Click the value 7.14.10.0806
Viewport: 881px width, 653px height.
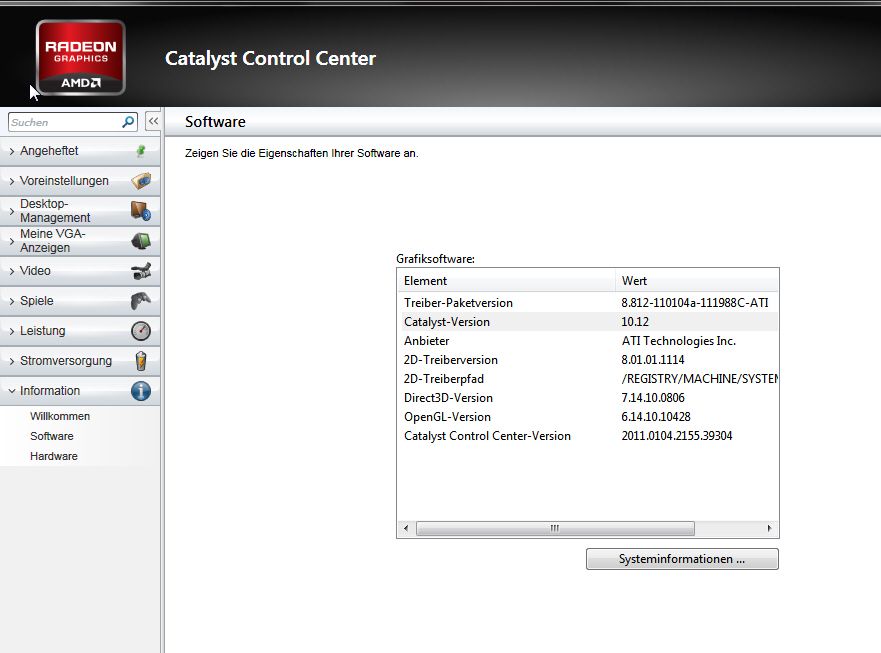click(x=653, y=398)
